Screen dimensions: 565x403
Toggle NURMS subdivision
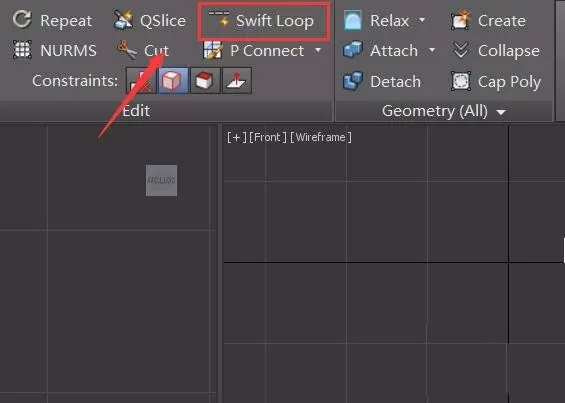pyautogui.click(x=55, y=50)
